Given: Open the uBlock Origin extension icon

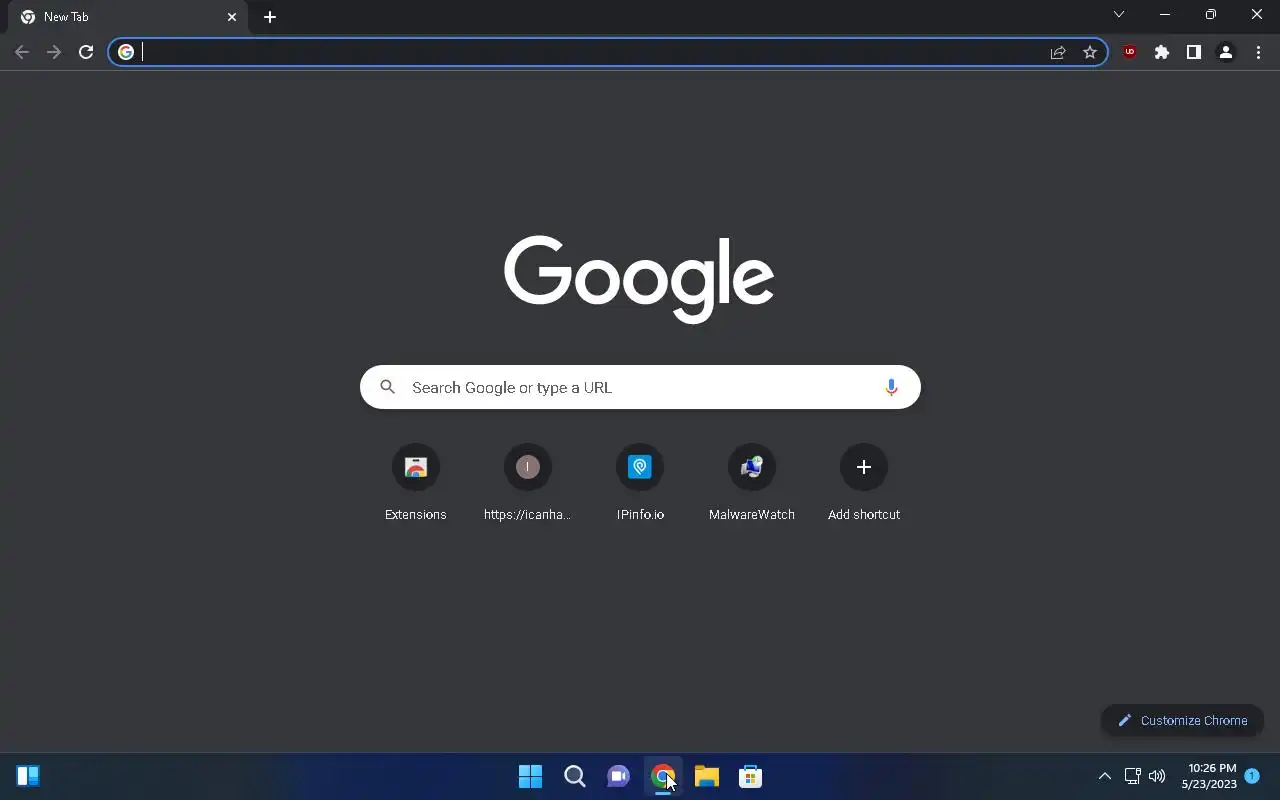Looking at the screenshot, I should click(1130, 52).
